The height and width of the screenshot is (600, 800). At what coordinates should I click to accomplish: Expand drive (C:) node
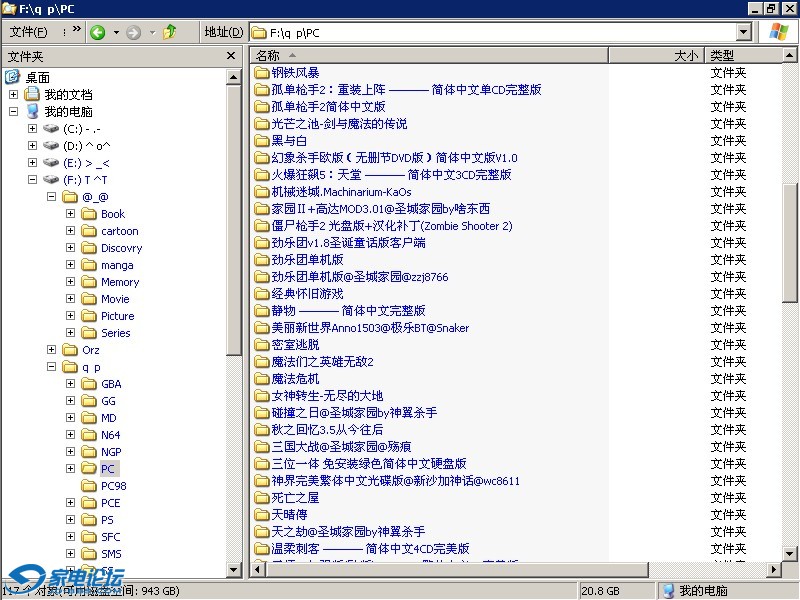pyautogui.click(x=32, y=129)
